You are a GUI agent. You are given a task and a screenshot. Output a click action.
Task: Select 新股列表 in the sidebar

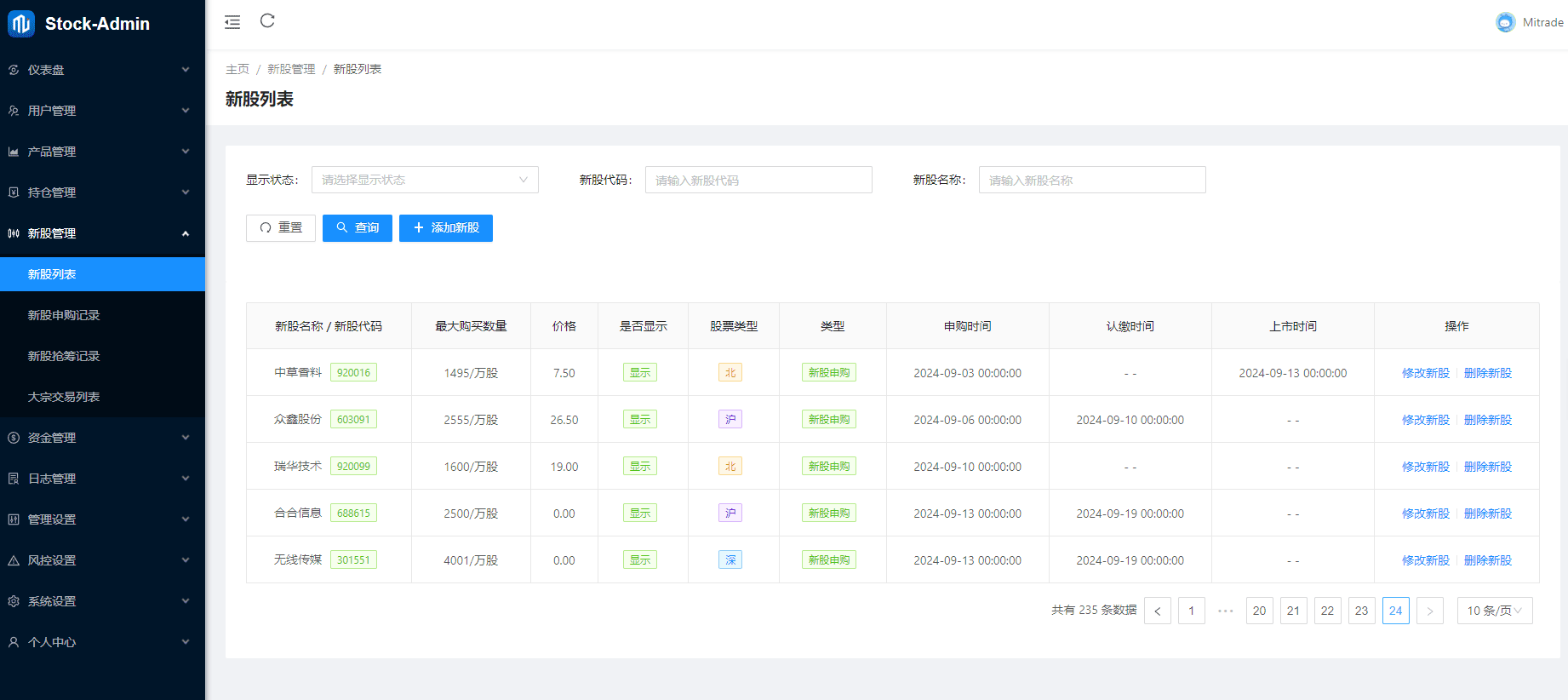tap(102, 274)
